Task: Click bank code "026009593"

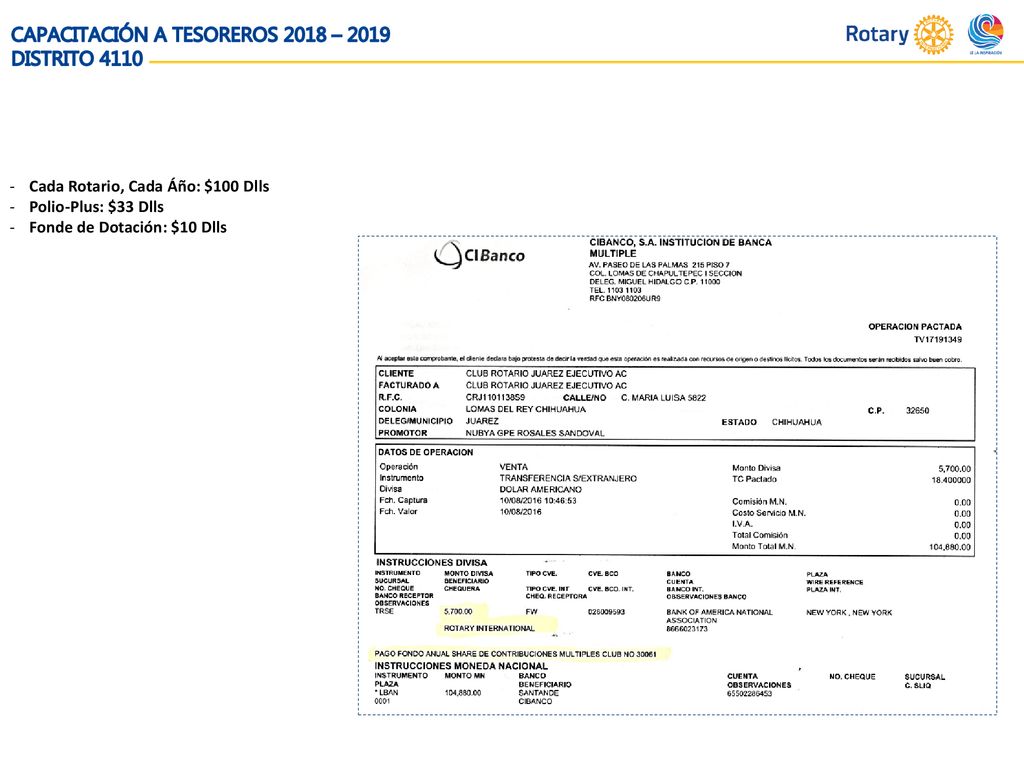Action: pyautogui.click(x=606, y=612)
